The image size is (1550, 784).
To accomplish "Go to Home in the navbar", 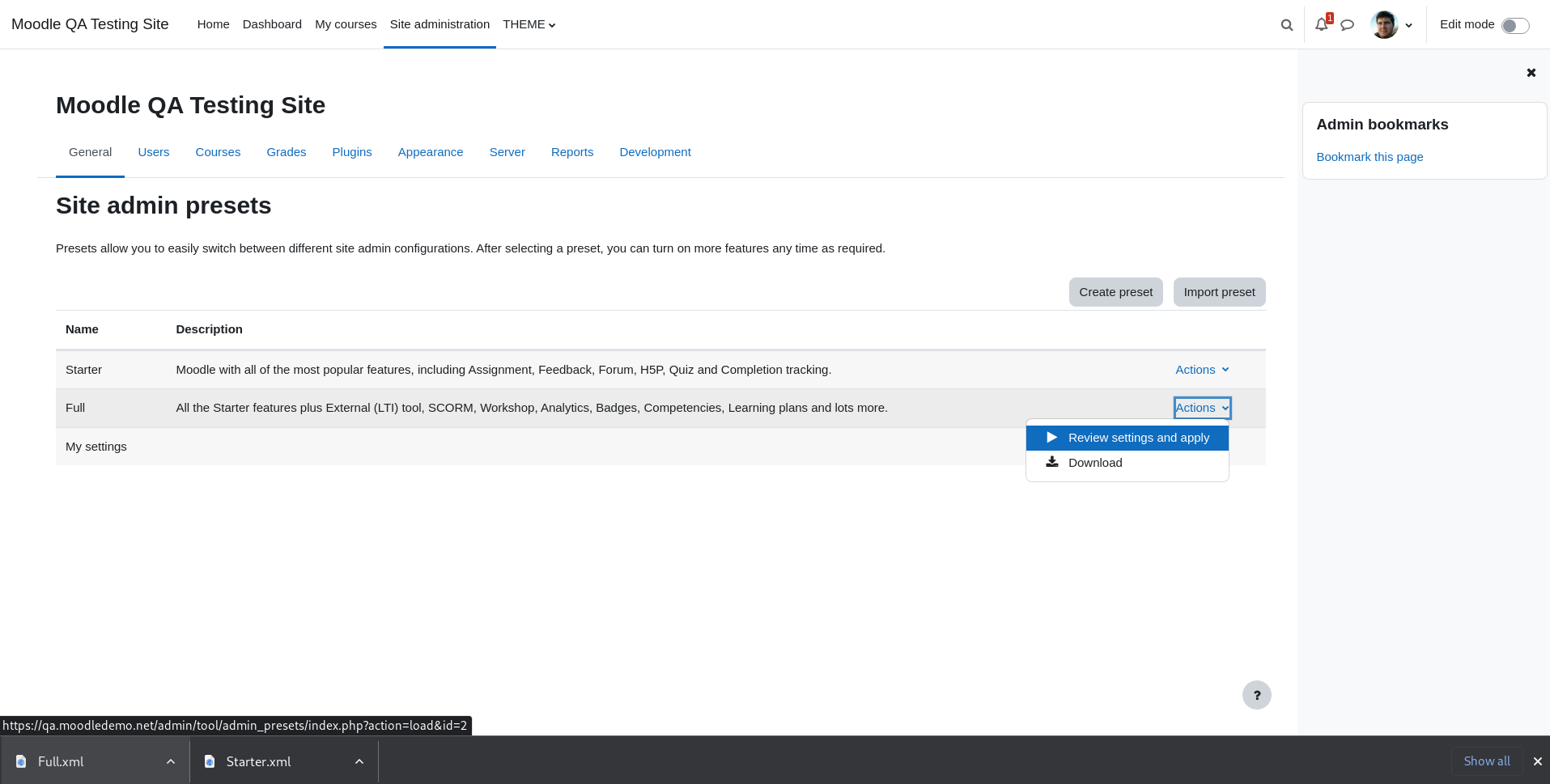I will click(214, 24).
